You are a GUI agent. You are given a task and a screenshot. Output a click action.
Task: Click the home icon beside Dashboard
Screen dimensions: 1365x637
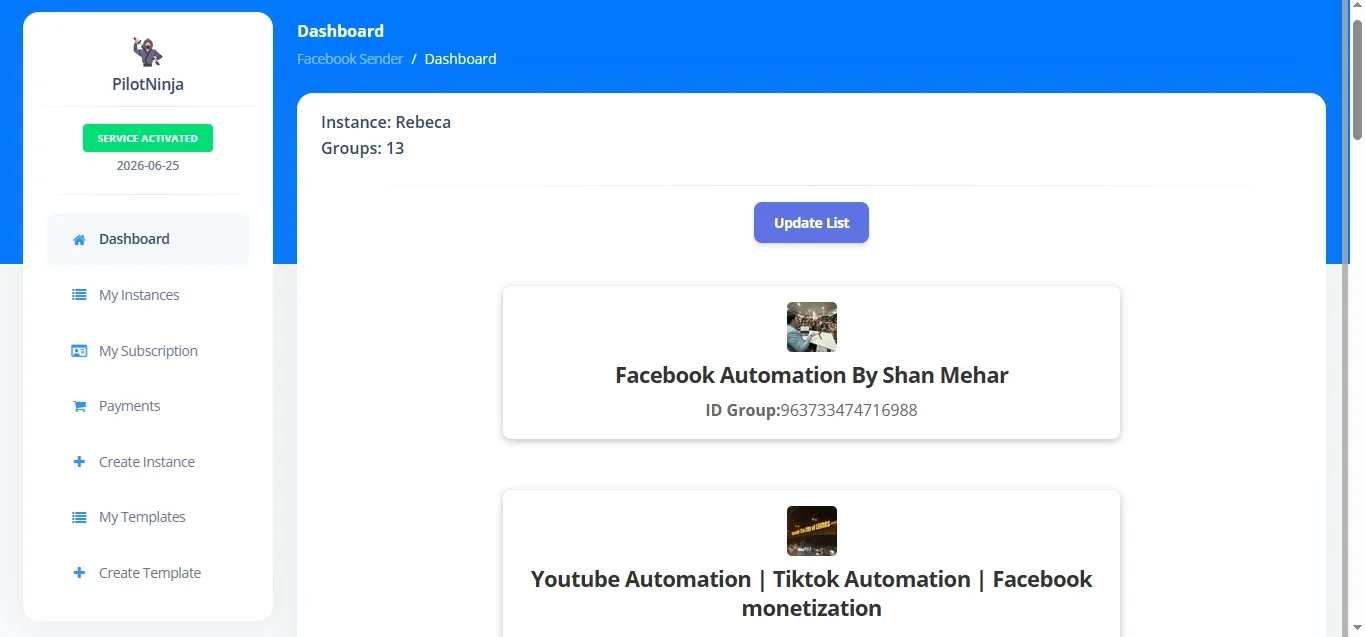(x=79, y=240)
